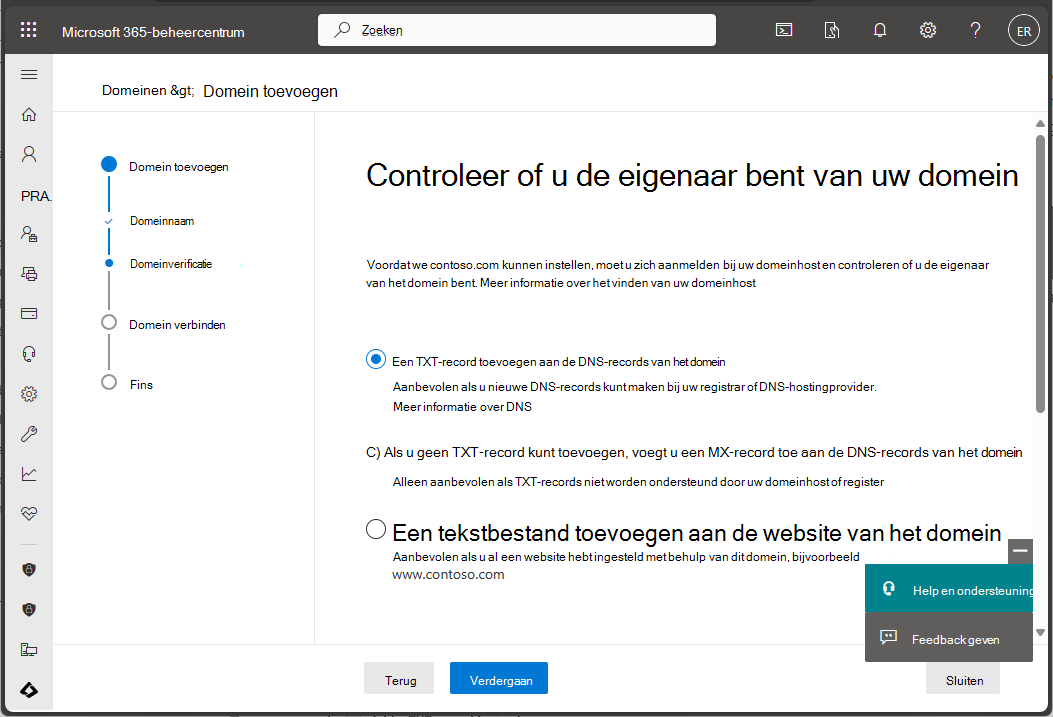The width and height of the screenshot is (1053, 717).
Task: Click Sluiten button
Action: (x=963, y=679)
